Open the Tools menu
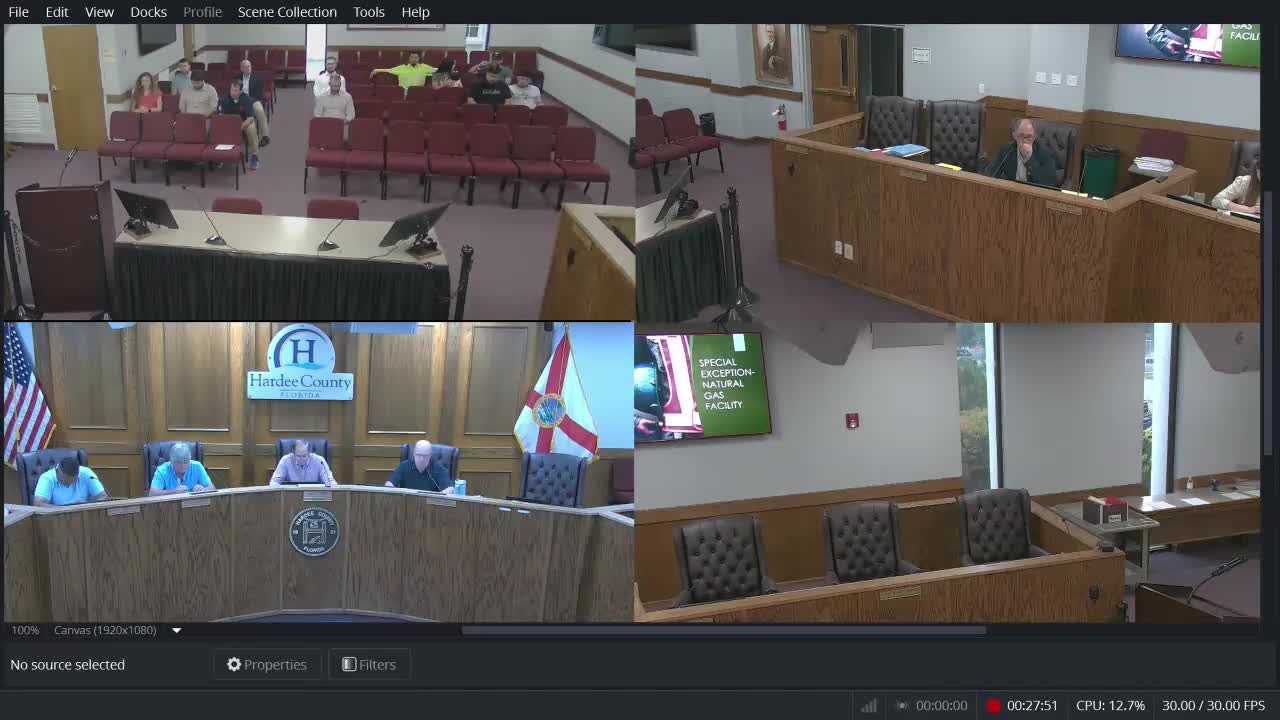The height and width of the screenshot is (720, 1280). [369, 12]
